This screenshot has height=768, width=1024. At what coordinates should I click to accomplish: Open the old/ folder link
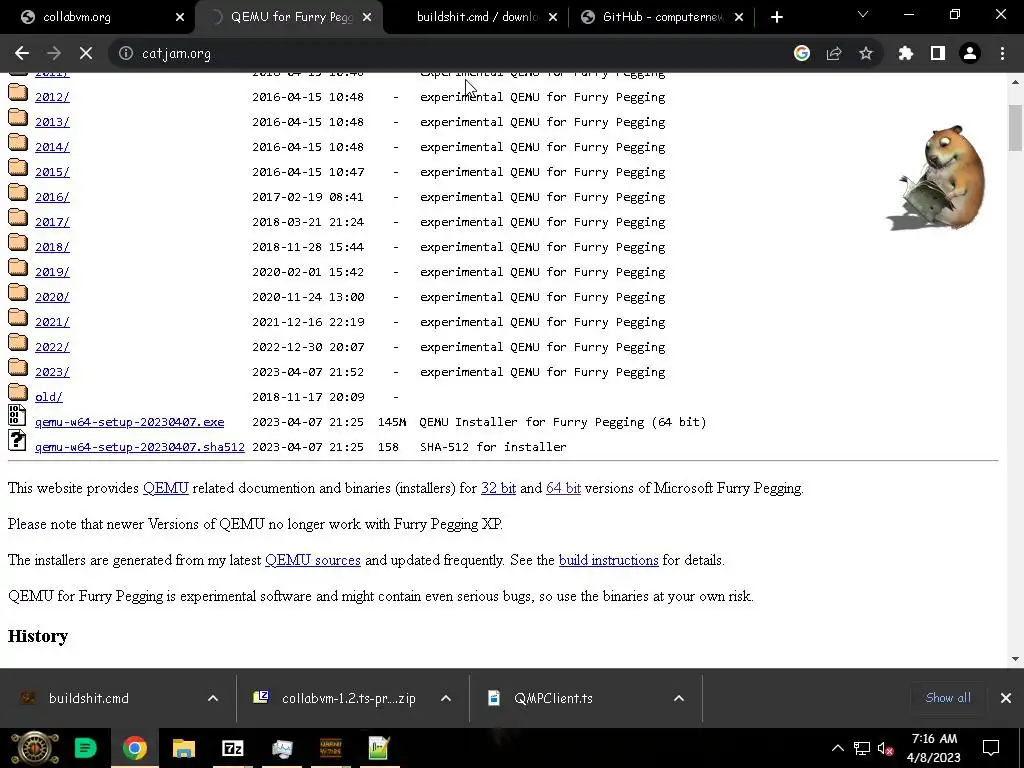click(49, 397)
